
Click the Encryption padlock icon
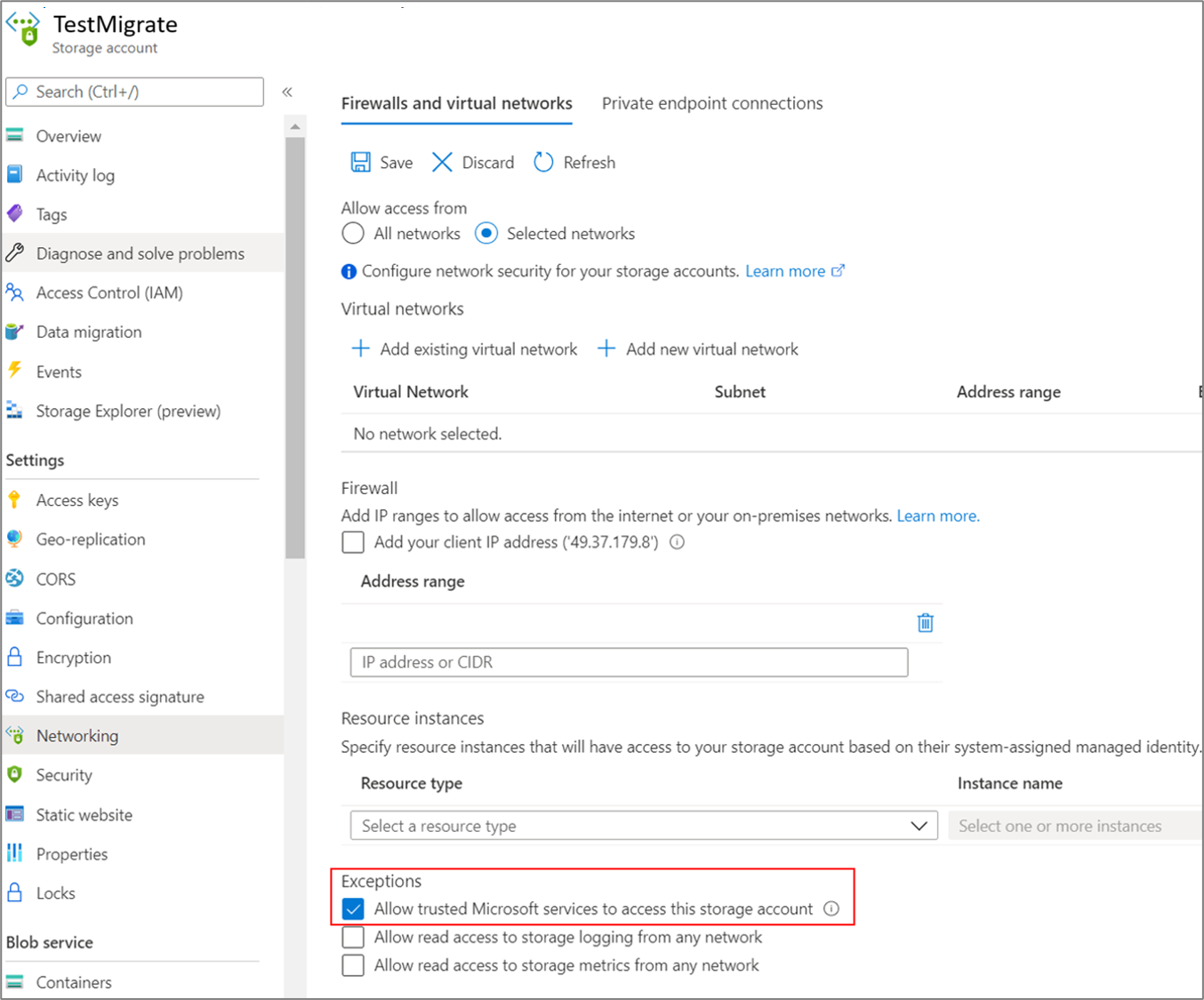tap(15, 657)
